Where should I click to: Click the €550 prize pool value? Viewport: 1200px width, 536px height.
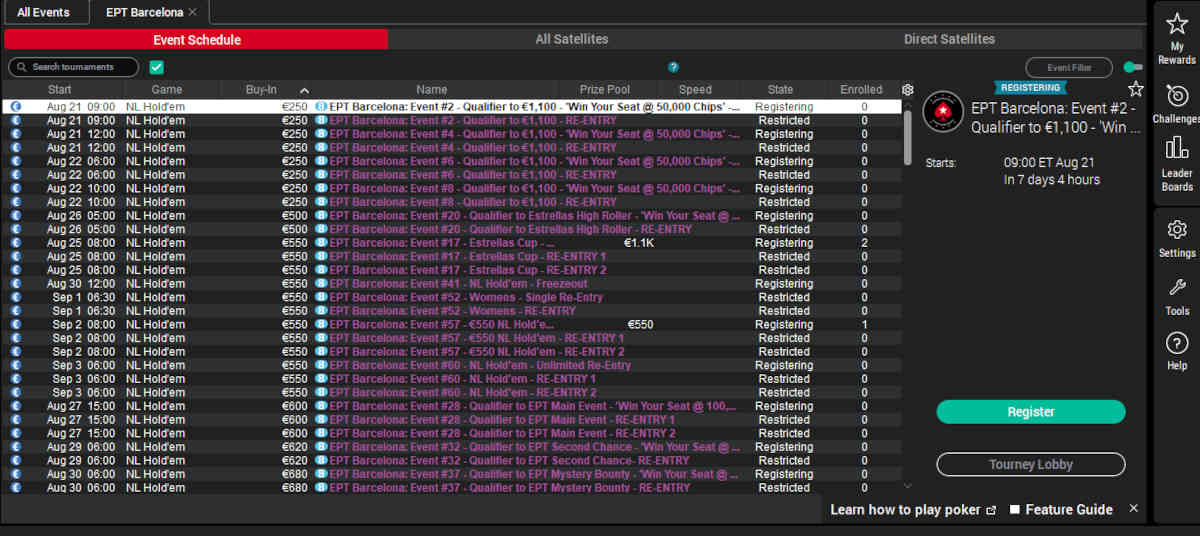point(640,325)
